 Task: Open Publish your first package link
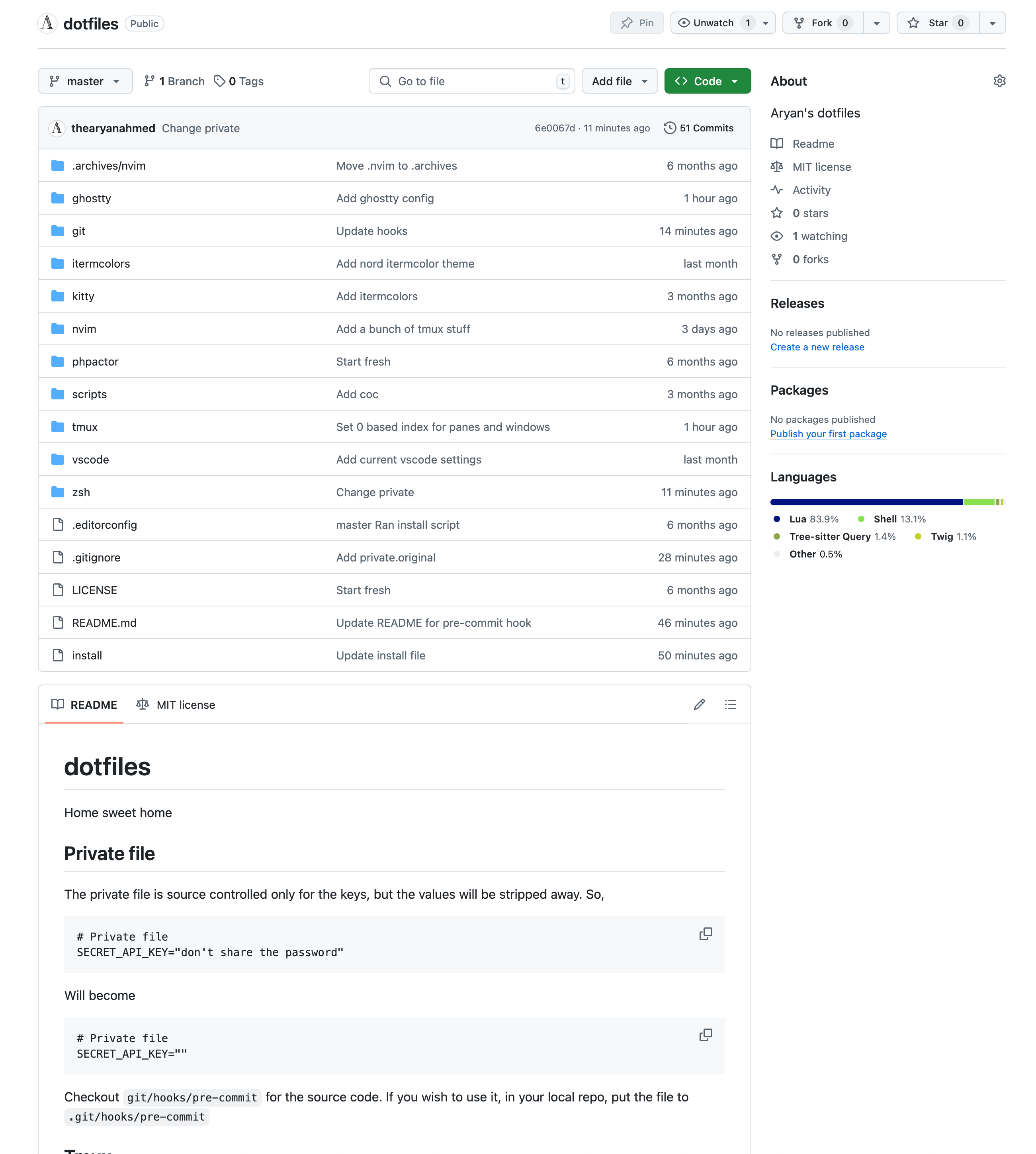click(828, 434)
